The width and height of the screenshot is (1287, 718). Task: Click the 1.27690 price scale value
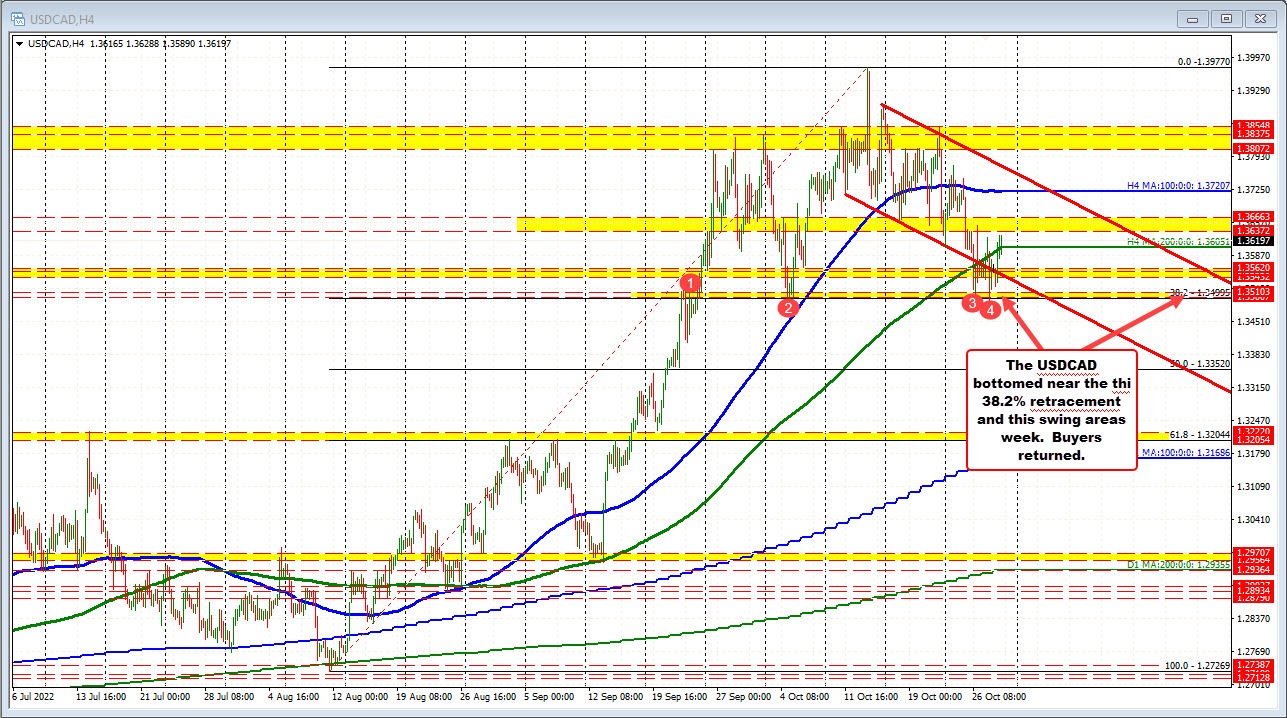tap(1252, 651)
